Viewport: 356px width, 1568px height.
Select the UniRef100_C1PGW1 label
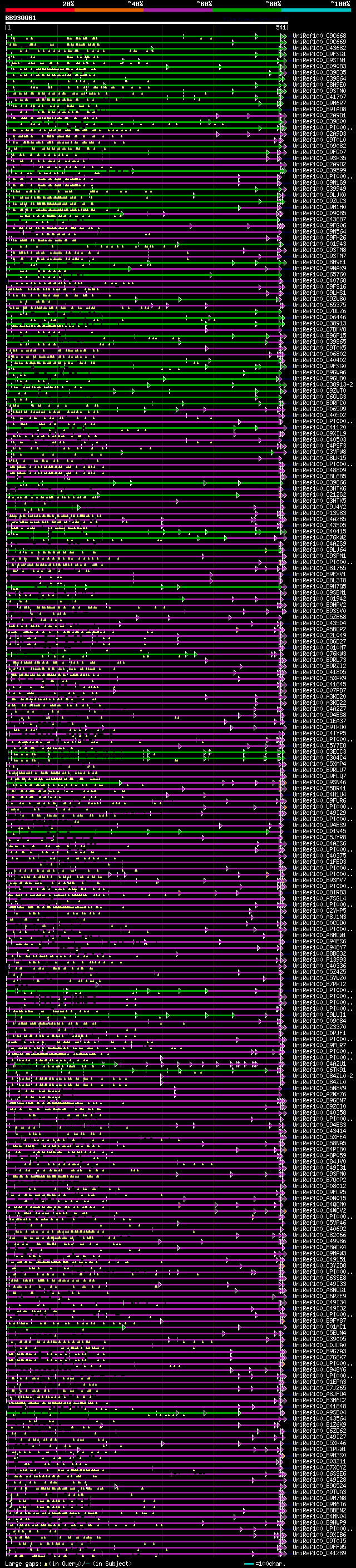click(319, 1449)
